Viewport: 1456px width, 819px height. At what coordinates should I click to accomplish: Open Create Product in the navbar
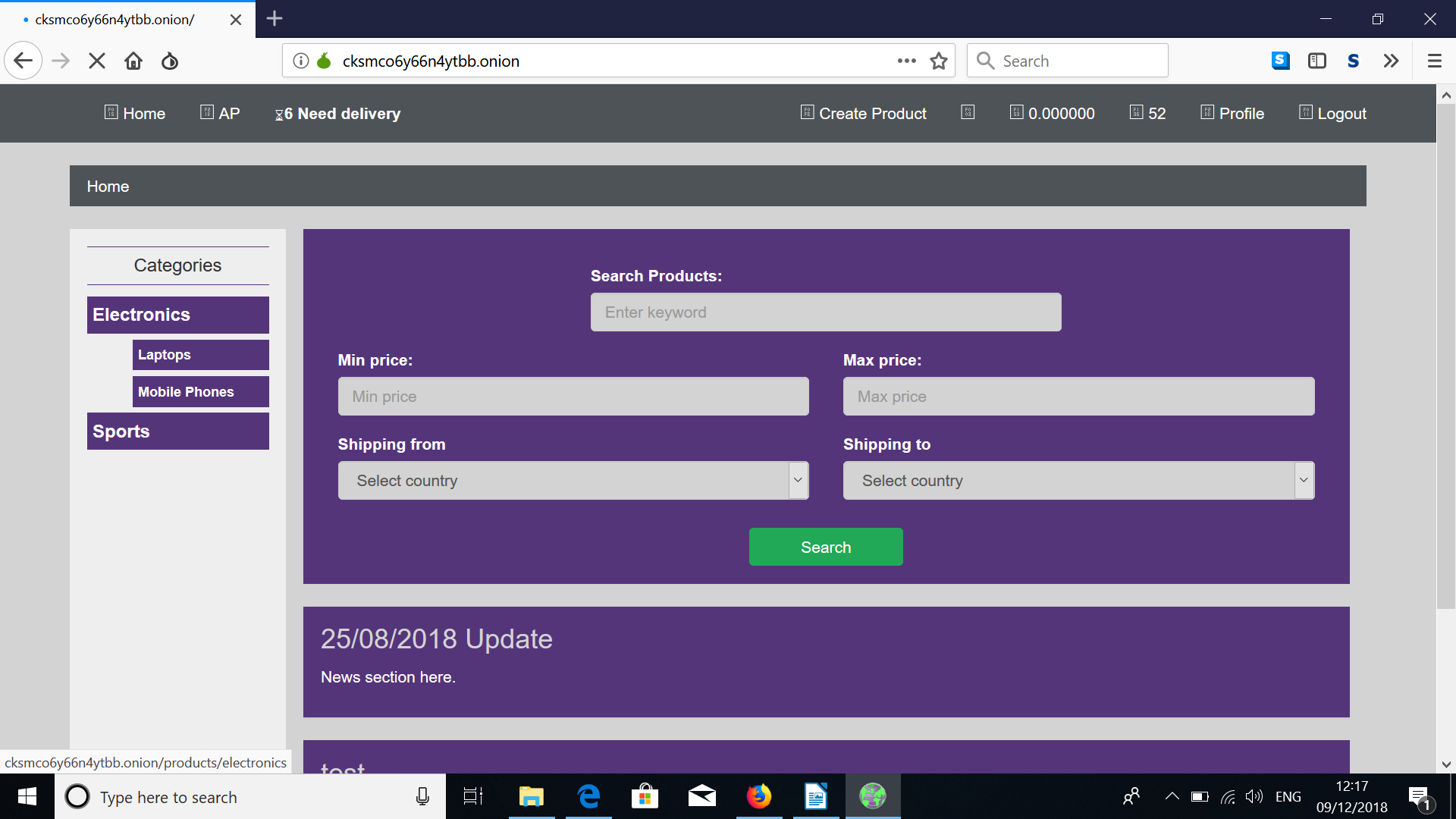[x=864, y=113]
